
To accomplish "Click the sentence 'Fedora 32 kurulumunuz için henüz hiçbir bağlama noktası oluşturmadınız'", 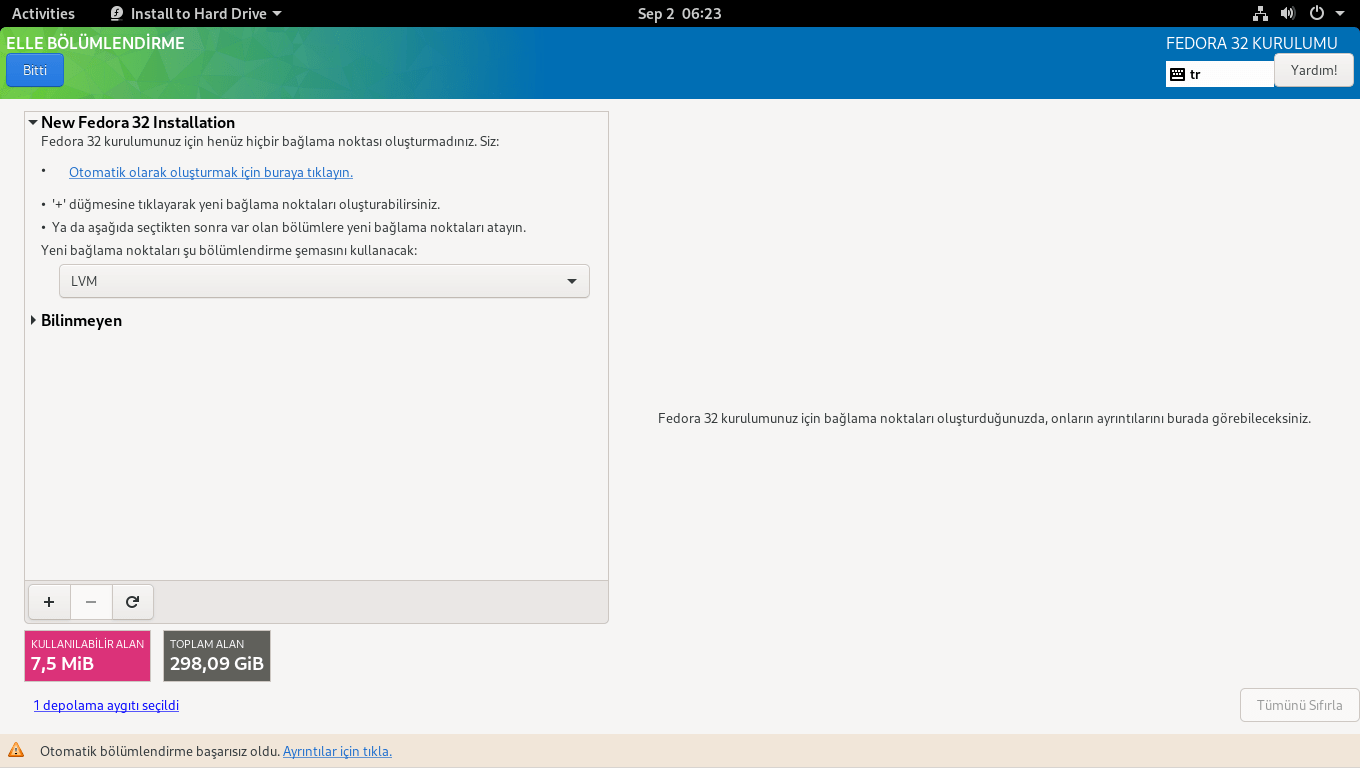I will pyautogui.click(x=270, y=141).
